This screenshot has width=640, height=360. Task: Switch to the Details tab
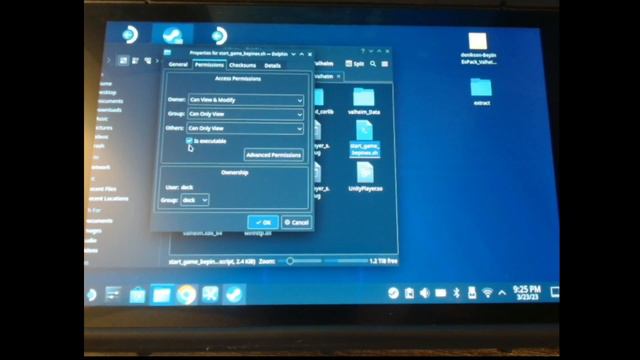pos(272,66)
